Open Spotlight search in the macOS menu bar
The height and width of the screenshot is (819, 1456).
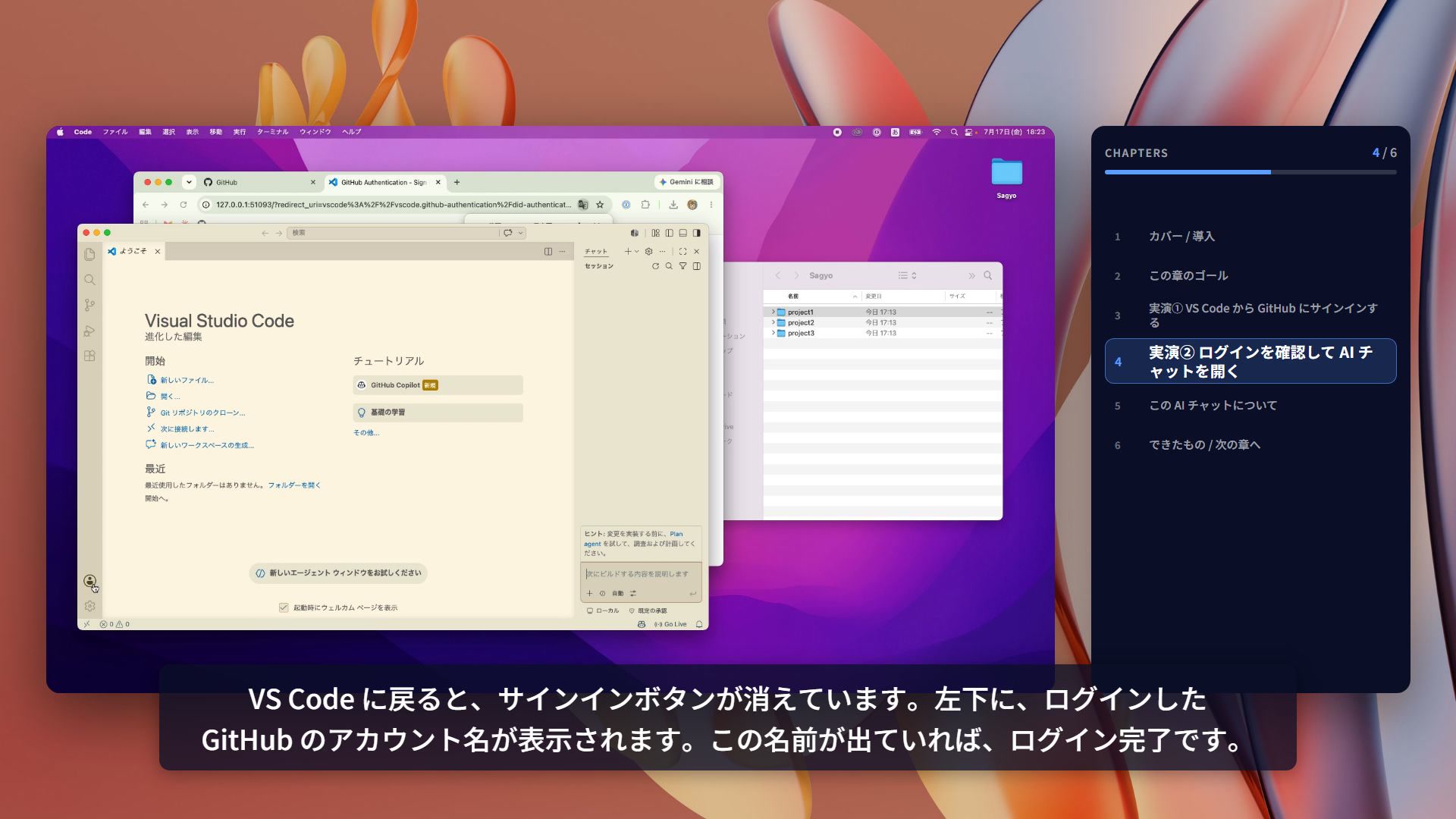(954, 132)
